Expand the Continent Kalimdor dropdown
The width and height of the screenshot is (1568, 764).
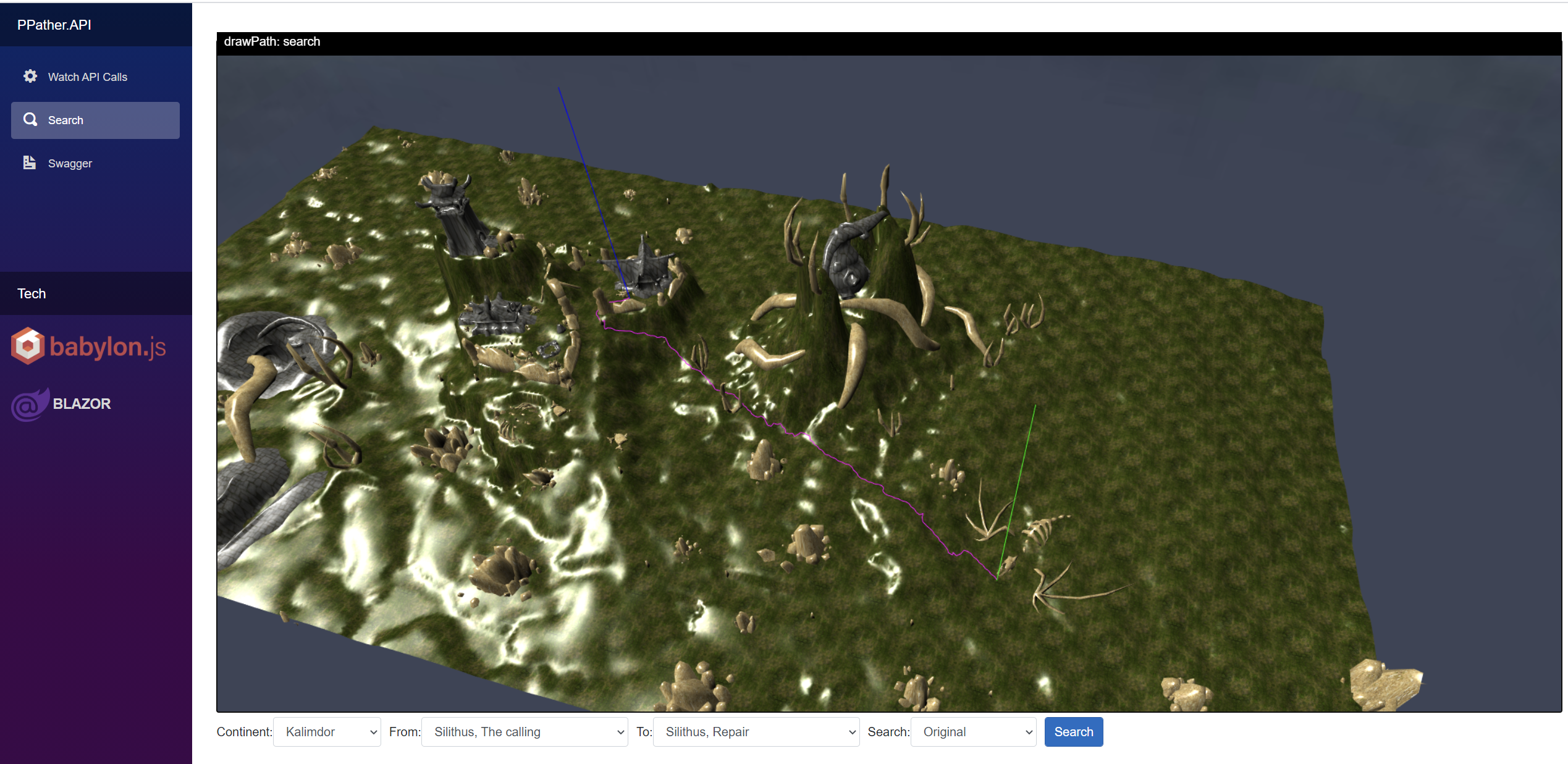[x=327, y=731]
